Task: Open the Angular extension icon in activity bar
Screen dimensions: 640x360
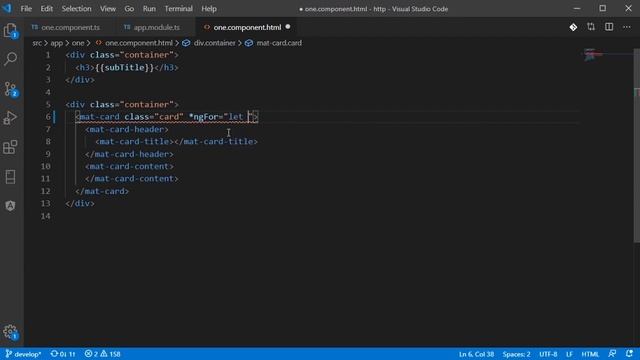Action: (x=10, y=206)
